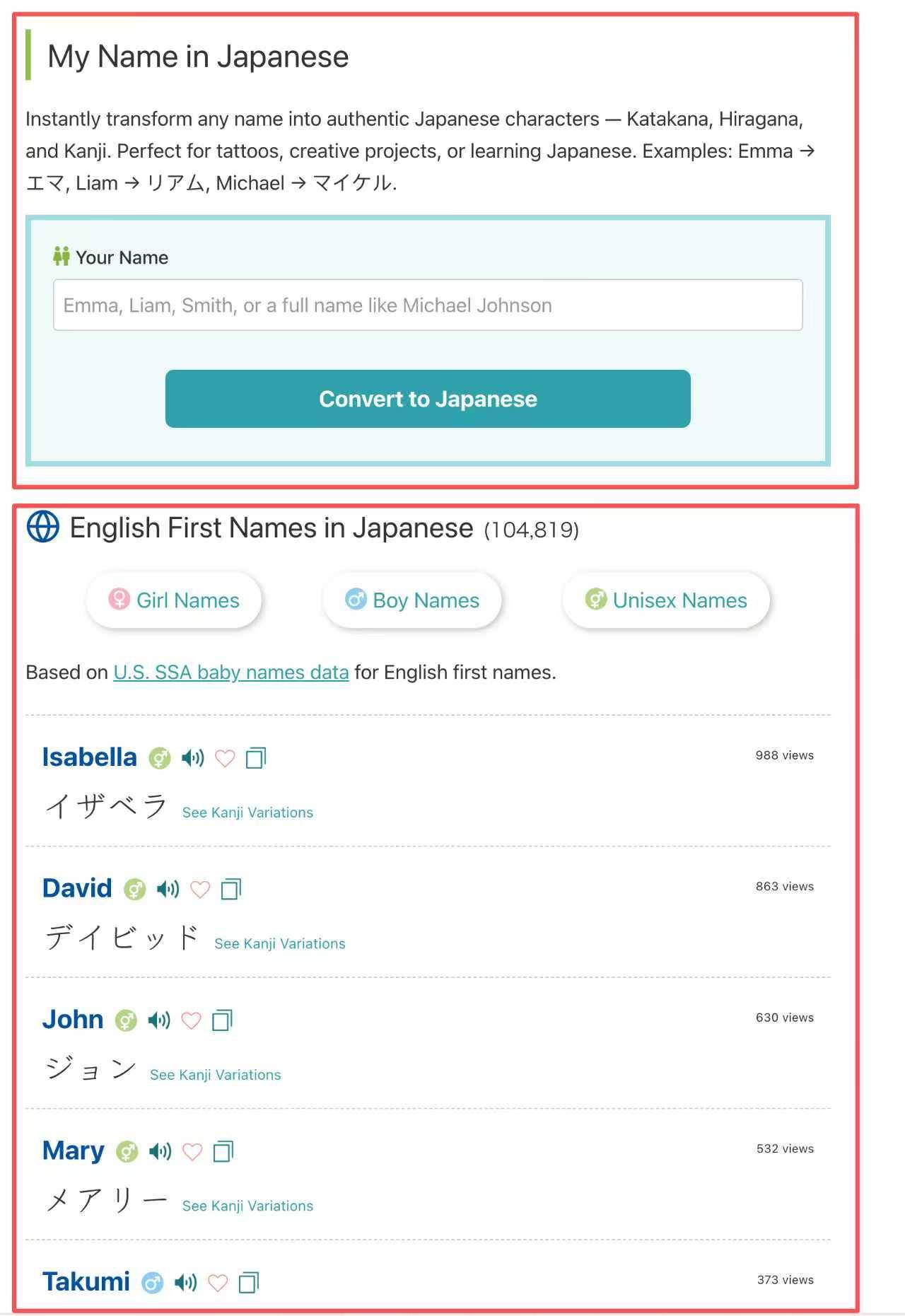Play John pronunciation audio

(159, 1020)
